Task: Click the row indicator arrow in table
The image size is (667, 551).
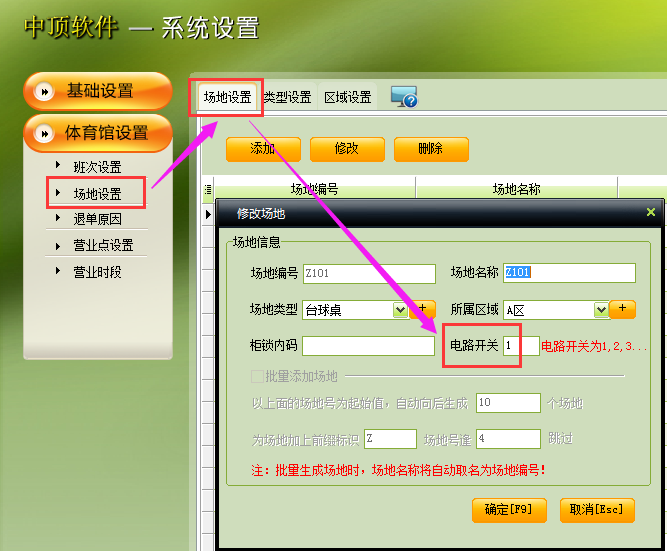Action: (208, 213)
